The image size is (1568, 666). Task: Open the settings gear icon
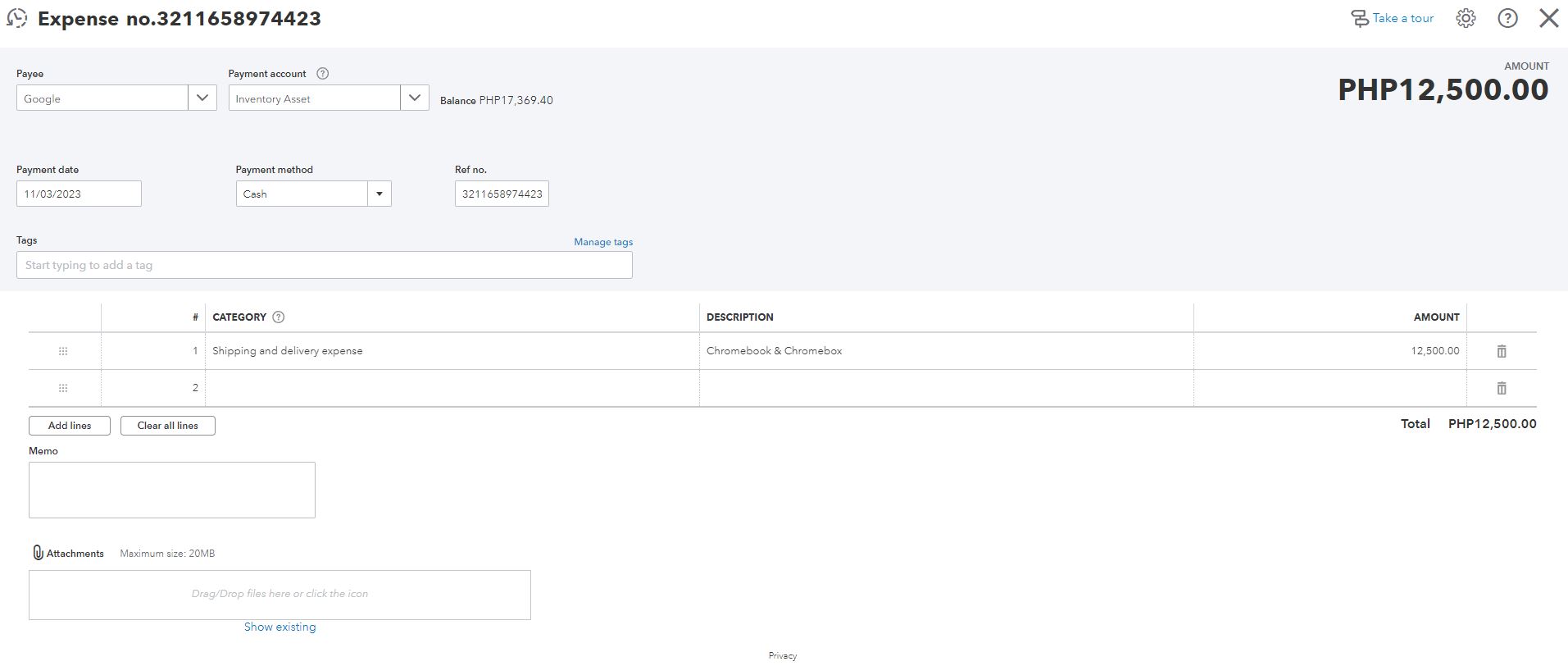click(1466, 18)
